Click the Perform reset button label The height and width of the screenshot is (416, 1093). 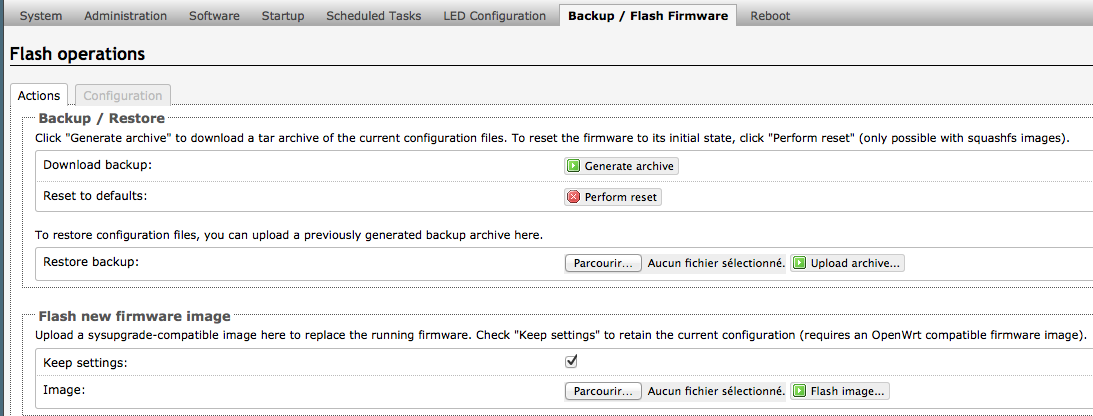(x=620, y=197)
